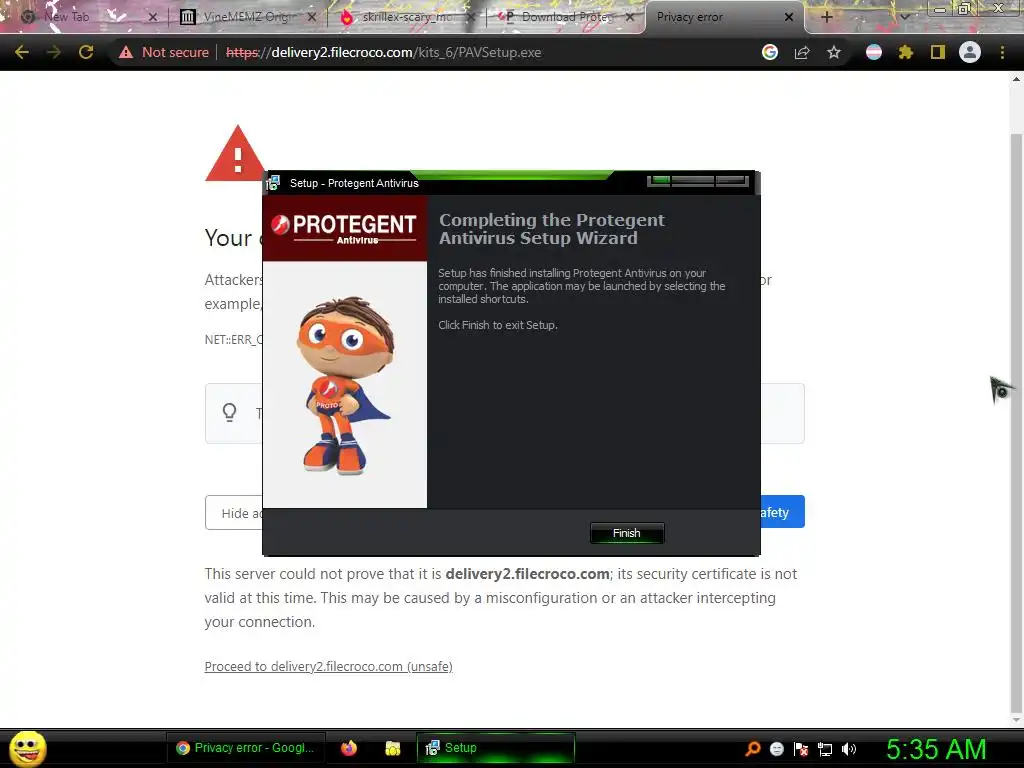Screen dimensions: 1024x768
Task: Close the VineMEMZ tab
Action: (x=312, y=17)
